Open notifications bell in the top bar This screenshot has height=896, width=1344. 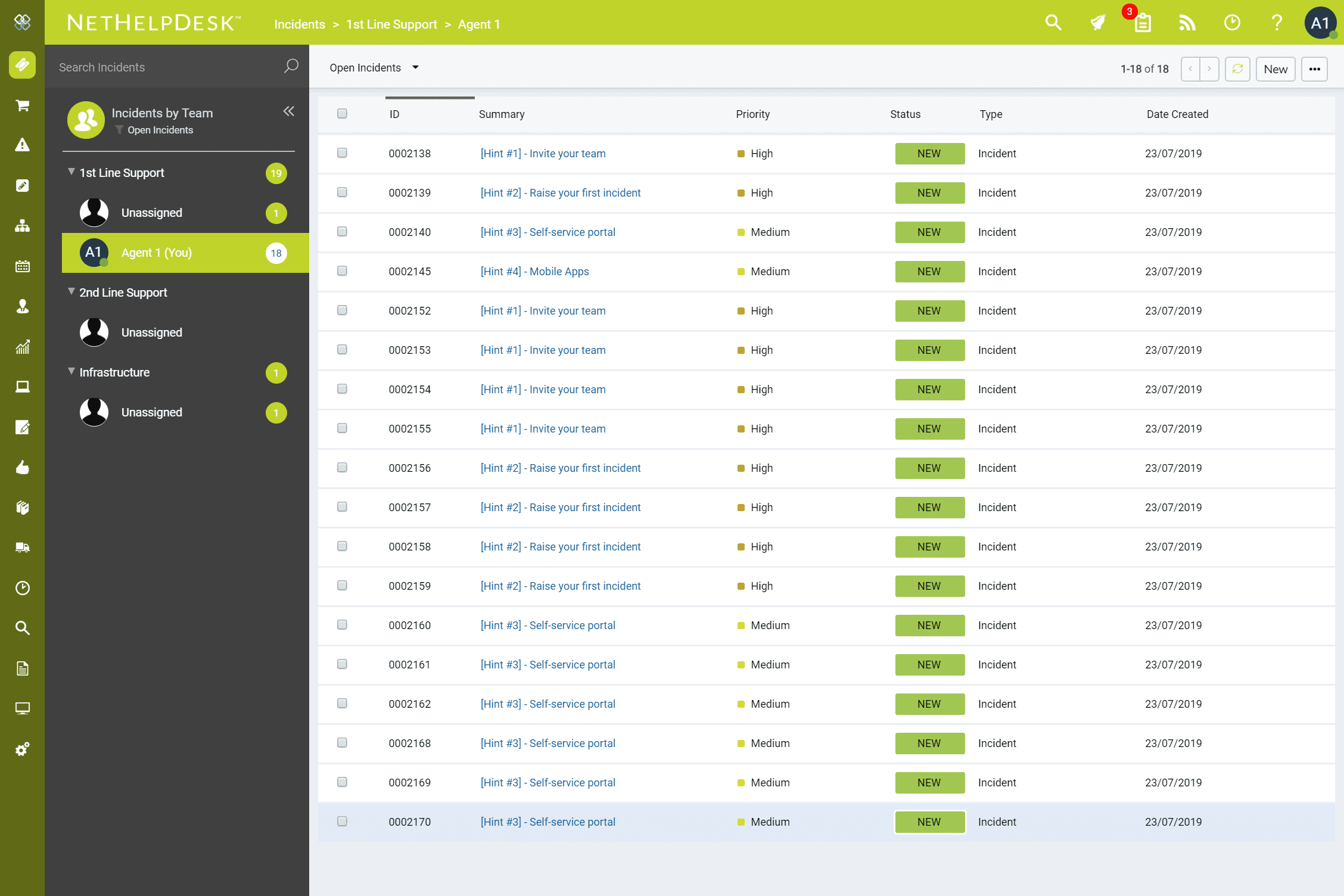point(1098,23)
